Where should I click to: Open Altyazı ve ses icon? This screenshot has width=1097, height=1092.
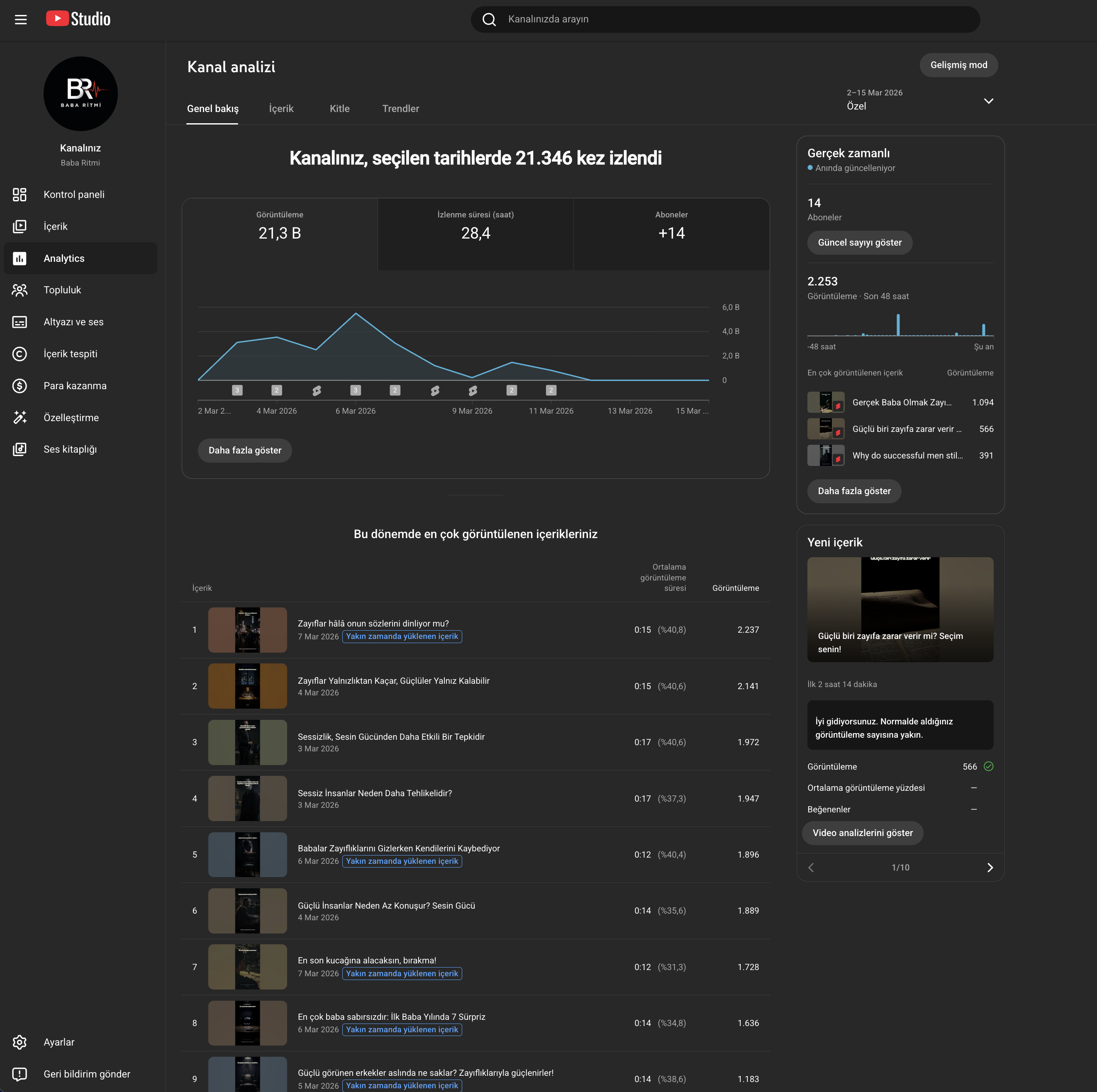pyautogui.click(x=20, y=322)
